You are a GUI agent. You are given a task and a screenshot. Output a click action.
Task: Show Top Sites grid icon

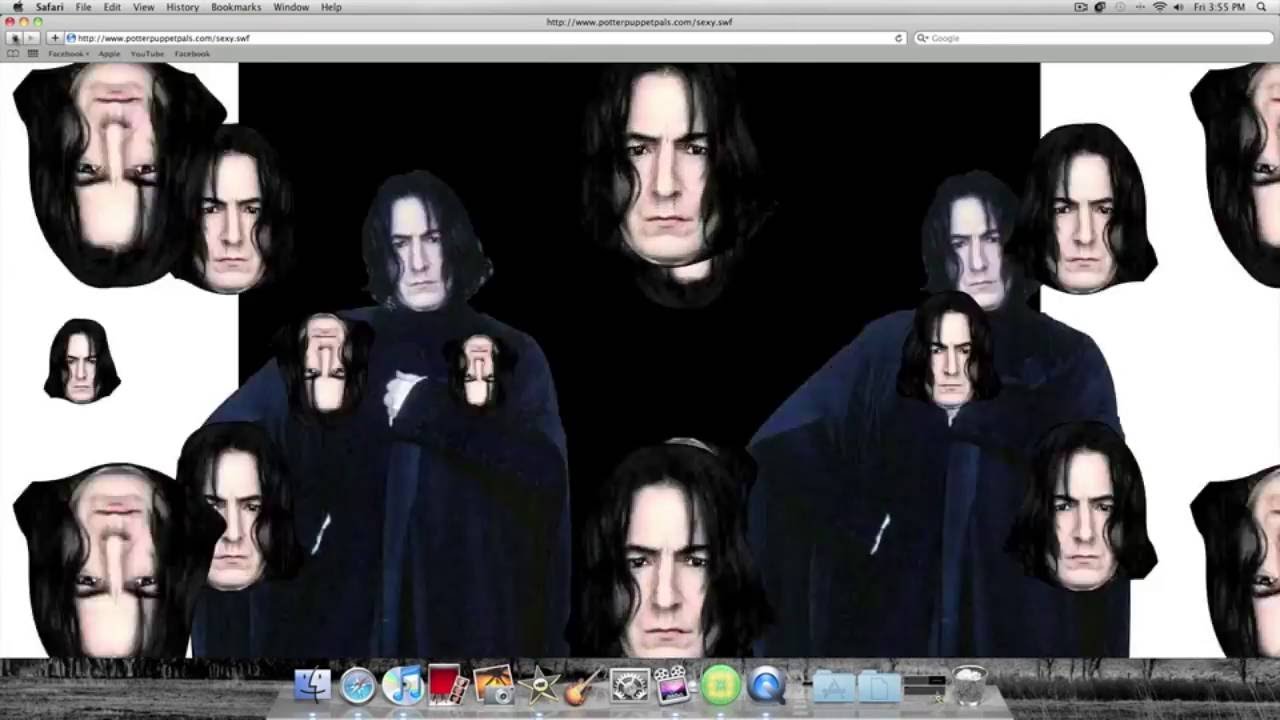click(x=33, y=54)
